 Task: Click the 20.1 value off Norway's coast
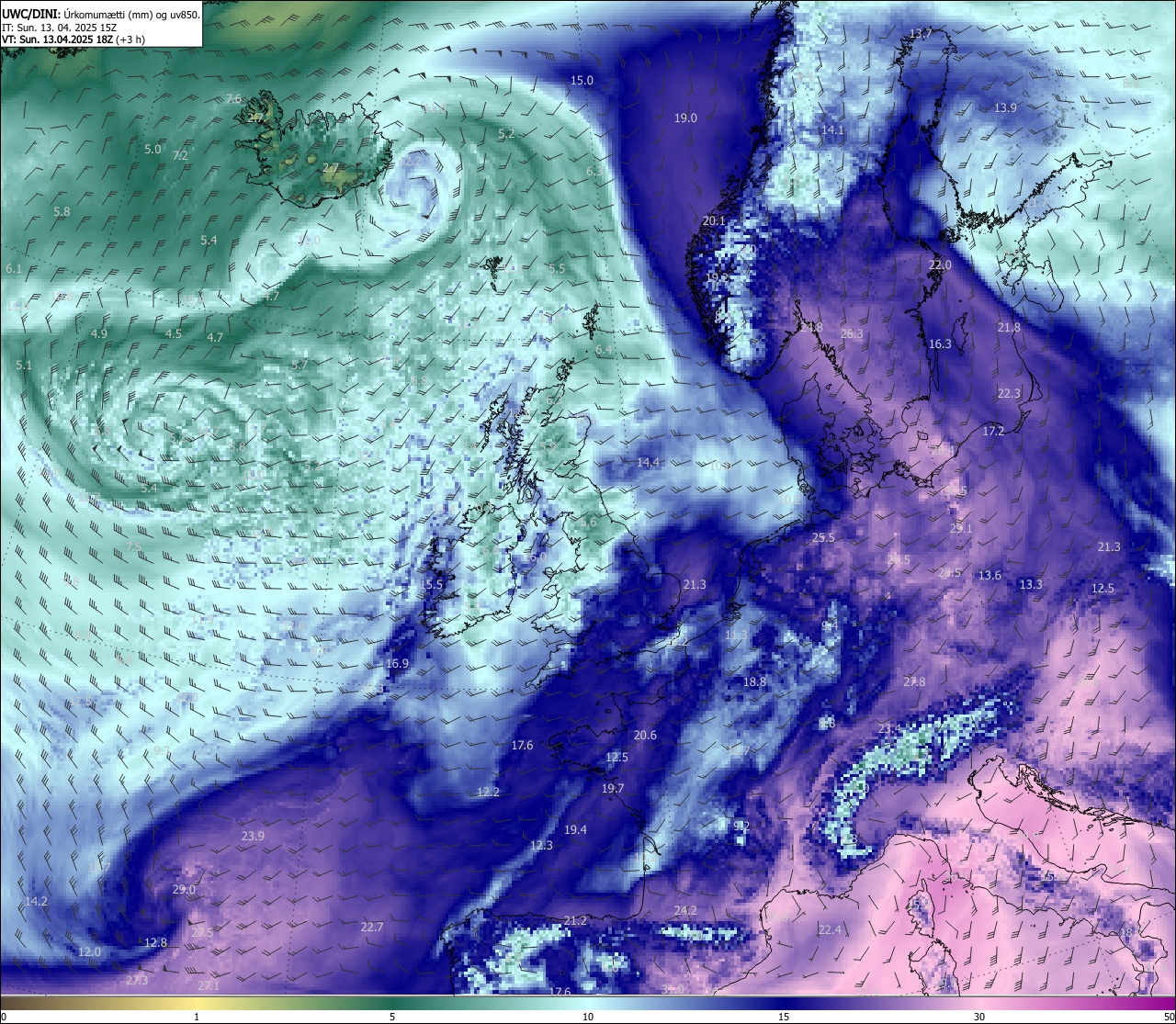tap(714, 221)
